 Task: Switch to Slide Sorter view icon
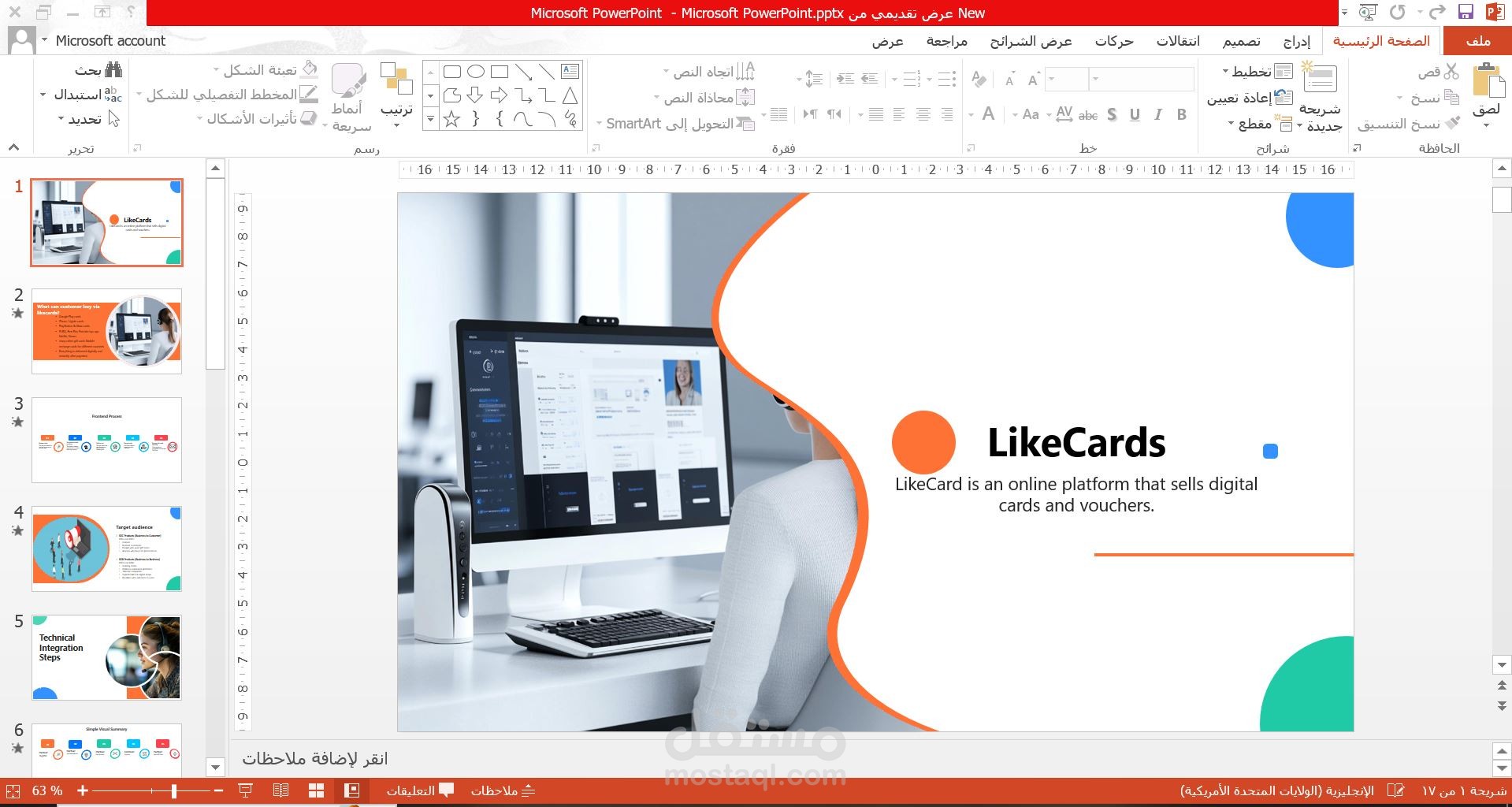point(316,790)
